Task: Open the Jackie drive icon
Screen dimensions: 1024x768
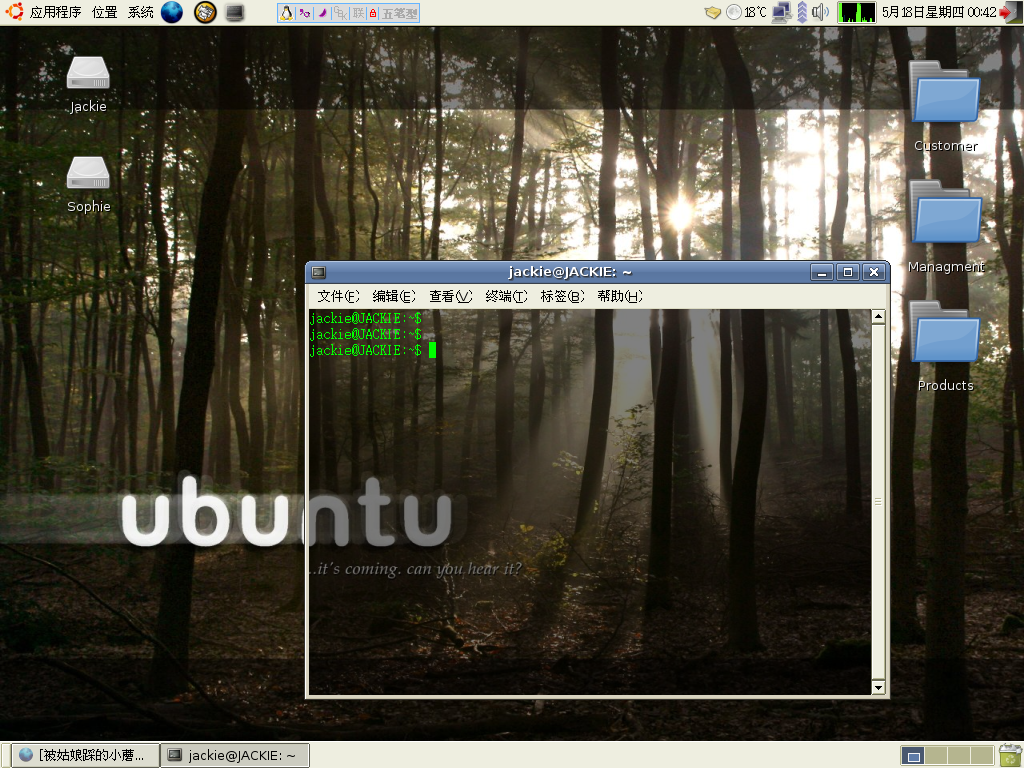Action: pos(88,85)
